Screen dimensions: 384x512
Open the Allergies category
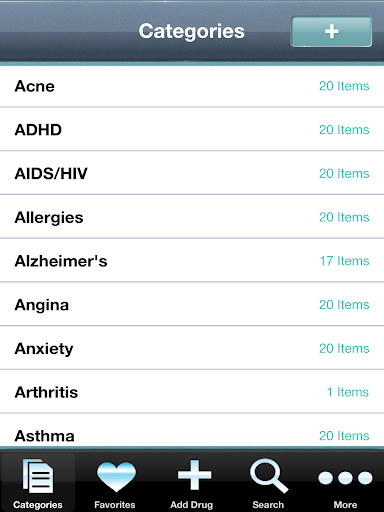point(192,217)
